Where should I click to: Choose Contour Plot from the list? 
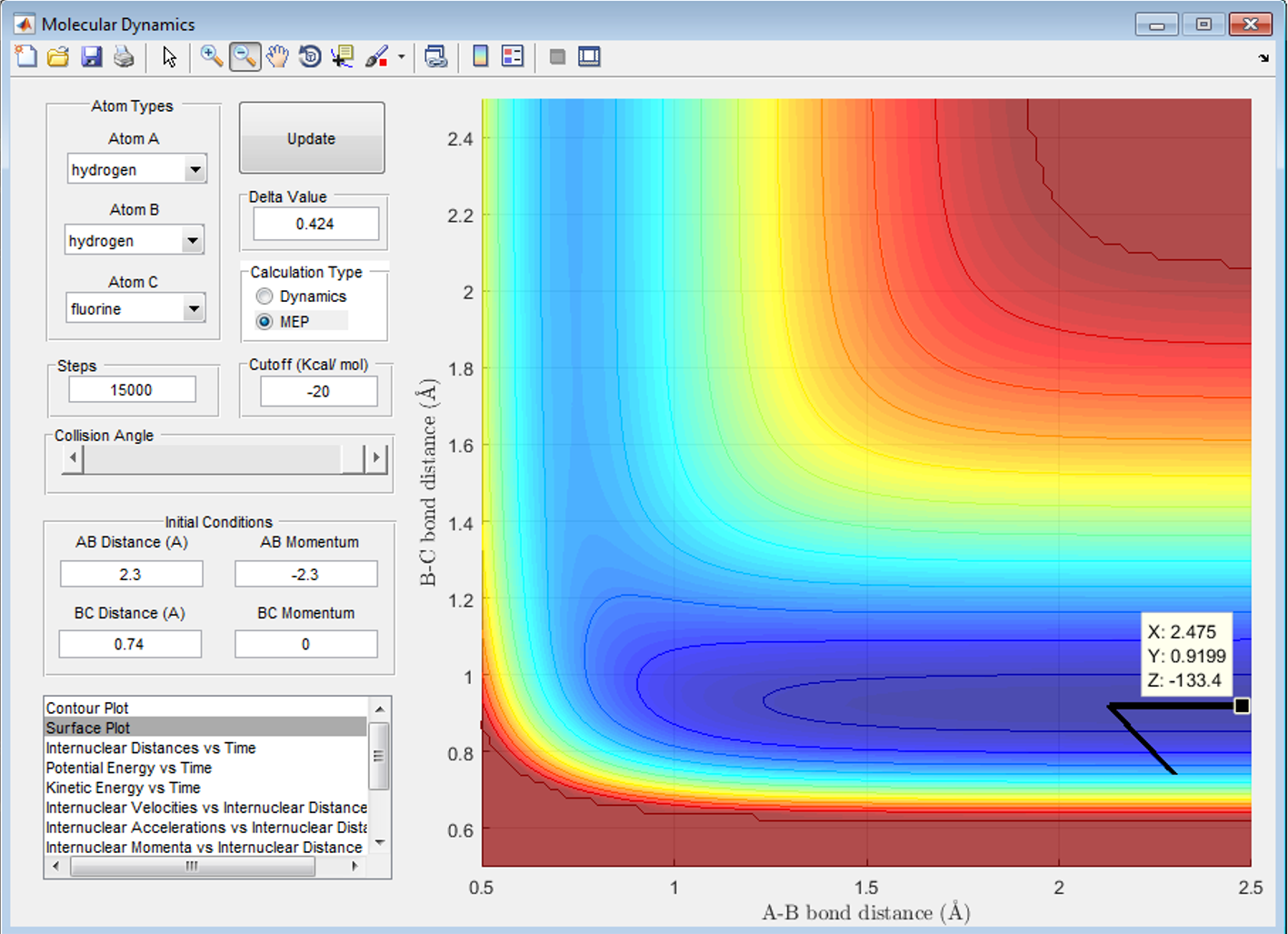click(x=87, y=708)
